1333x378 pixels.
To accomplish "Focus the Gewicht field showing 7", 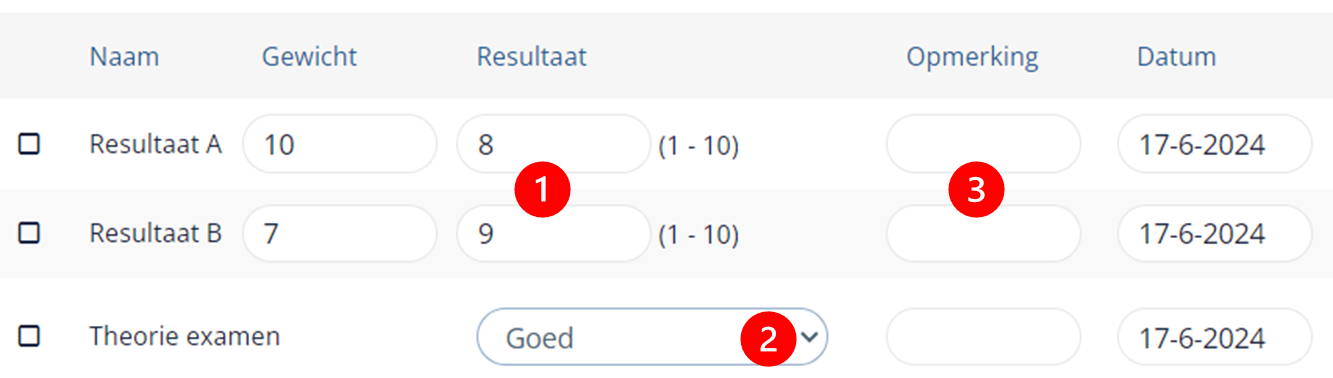I will pyautogui.click(x=339, y=233).
